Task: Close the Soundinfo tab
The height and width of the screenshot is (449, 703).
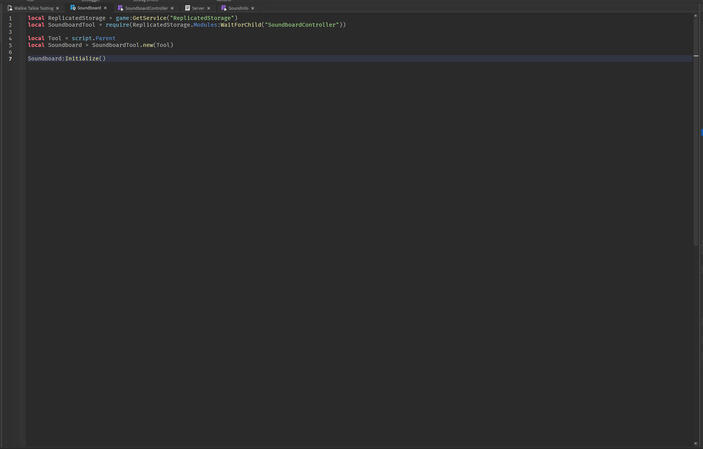Action: [252, 9]
